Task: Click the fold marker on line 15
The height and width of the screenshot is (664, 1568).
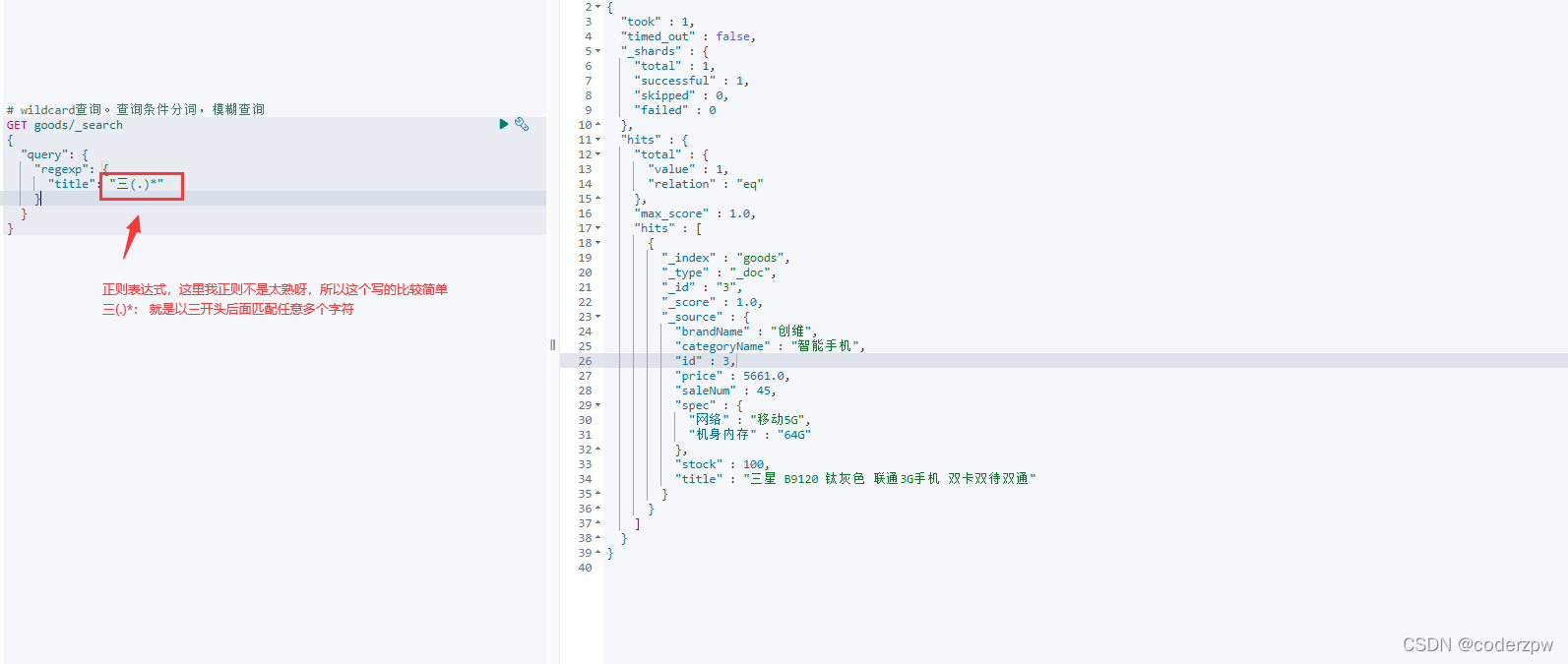Action: pyautogui.click(x=597, y=199)
